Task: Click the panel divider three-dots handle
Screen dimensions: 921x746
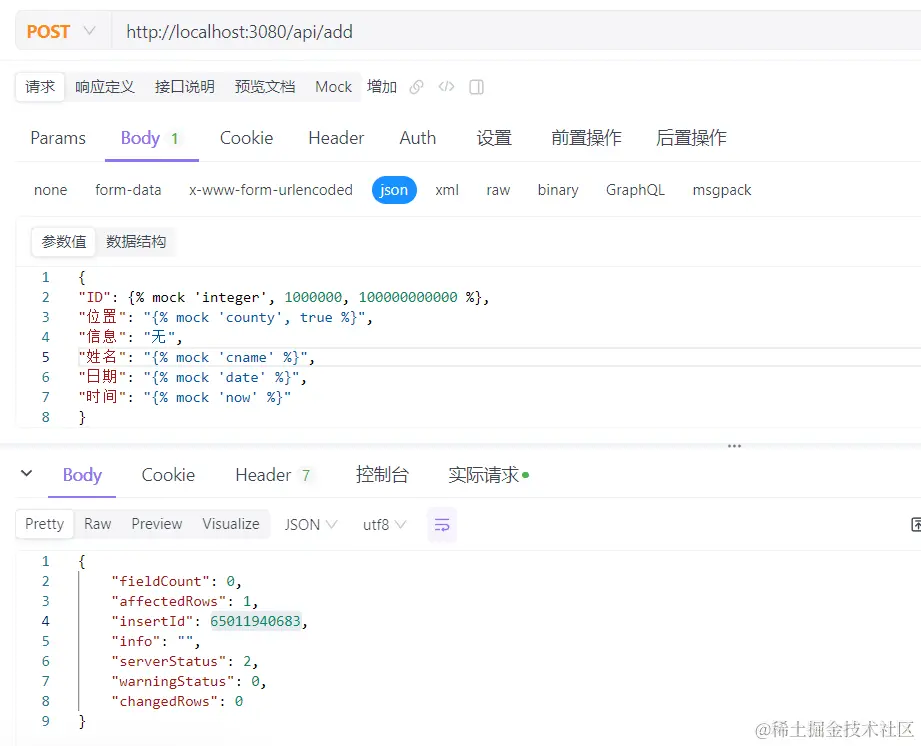Action: tap(734, 446)
